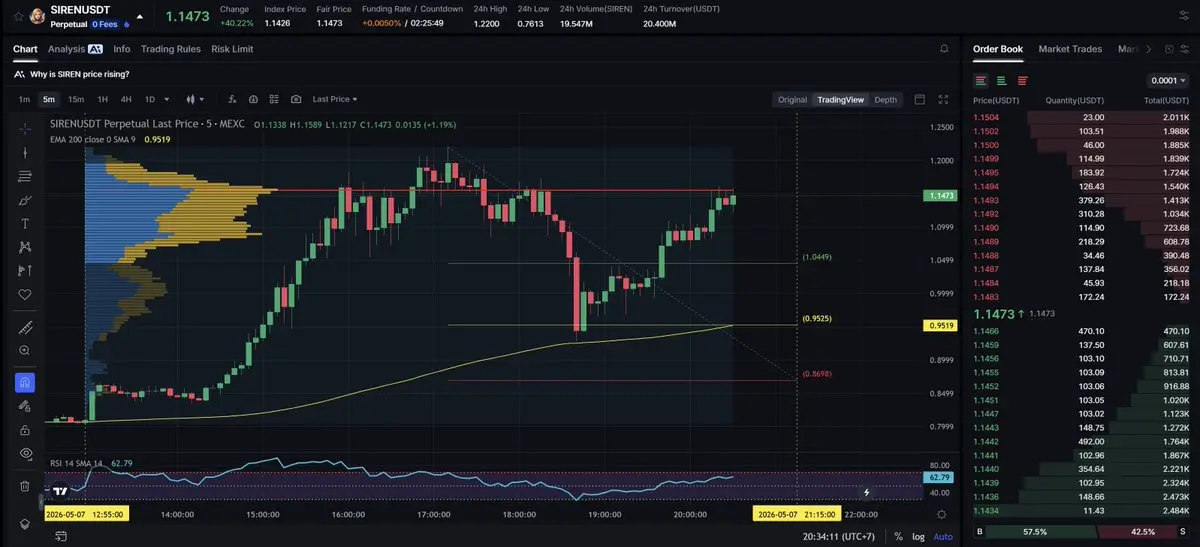
Task: Show sell orders only view
Action: [1022, 80]
